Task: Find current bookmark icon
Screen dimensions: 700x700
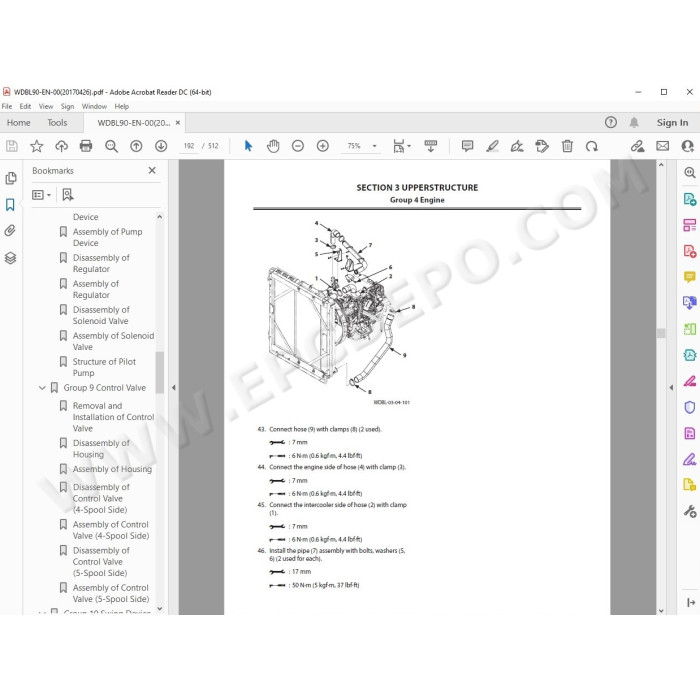Action: (67, 195)
